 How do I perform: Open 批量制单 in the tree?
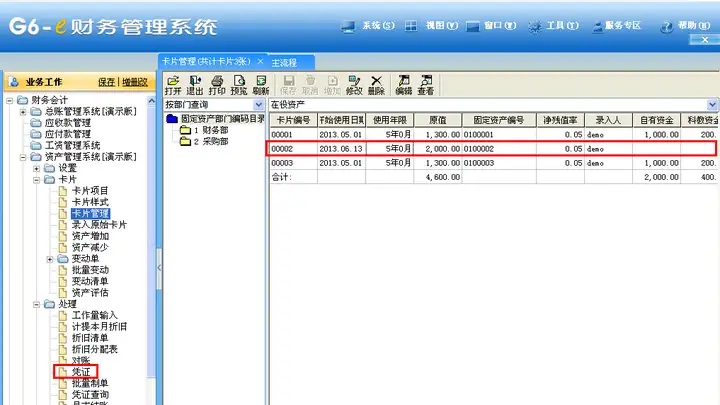tap(90, 383)
